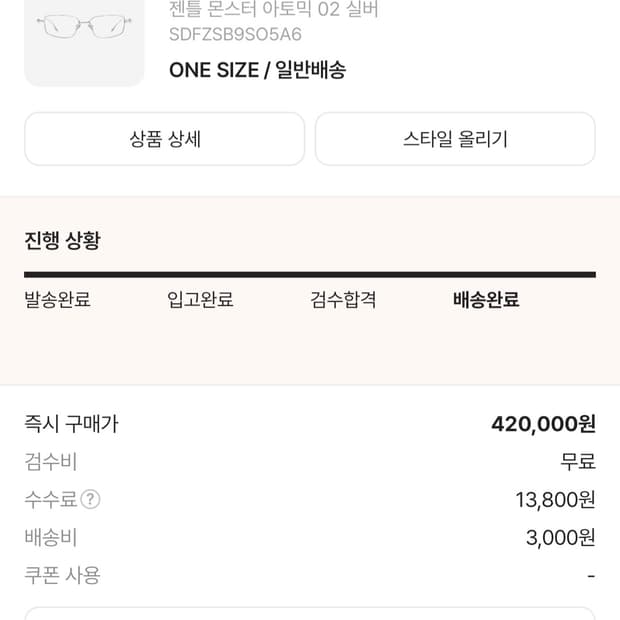Image resolution: width=620 pixels, height=620 pixels.
Task: Select the 검수합격 progress step
Action: pos(343,300)
